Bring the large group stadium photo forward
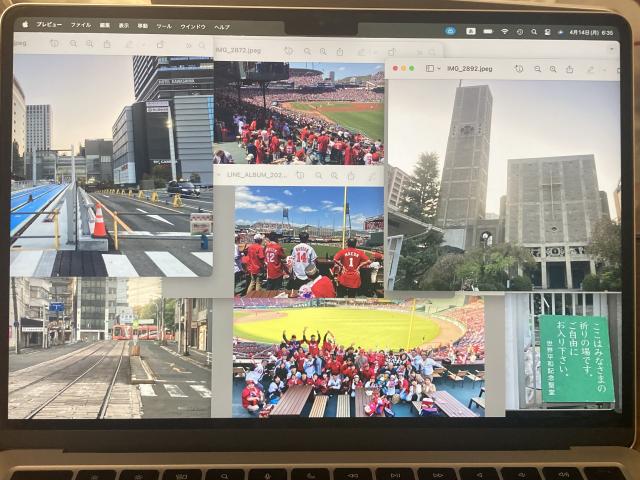 point(358,358)
